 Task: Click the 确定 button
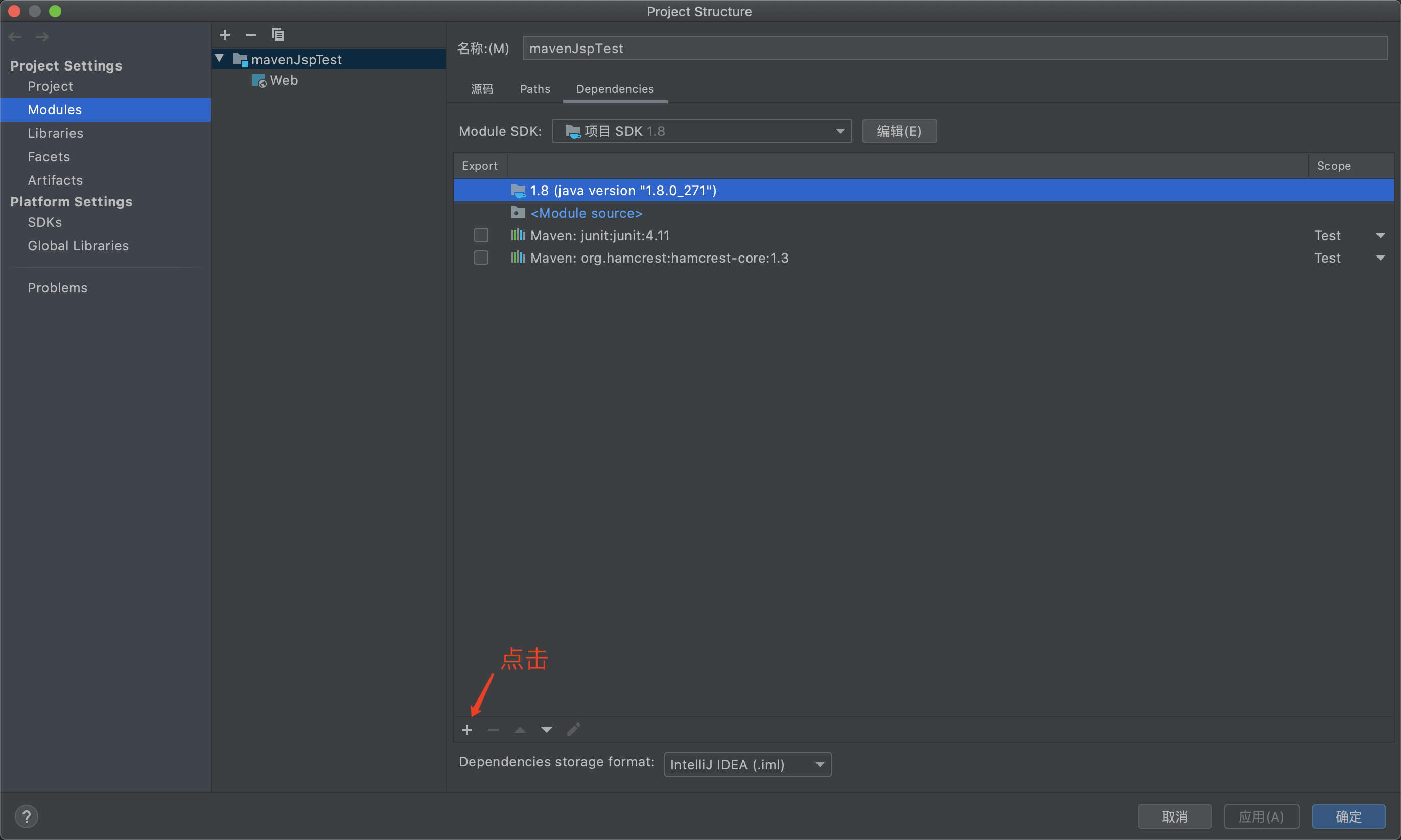point(1348,817)
